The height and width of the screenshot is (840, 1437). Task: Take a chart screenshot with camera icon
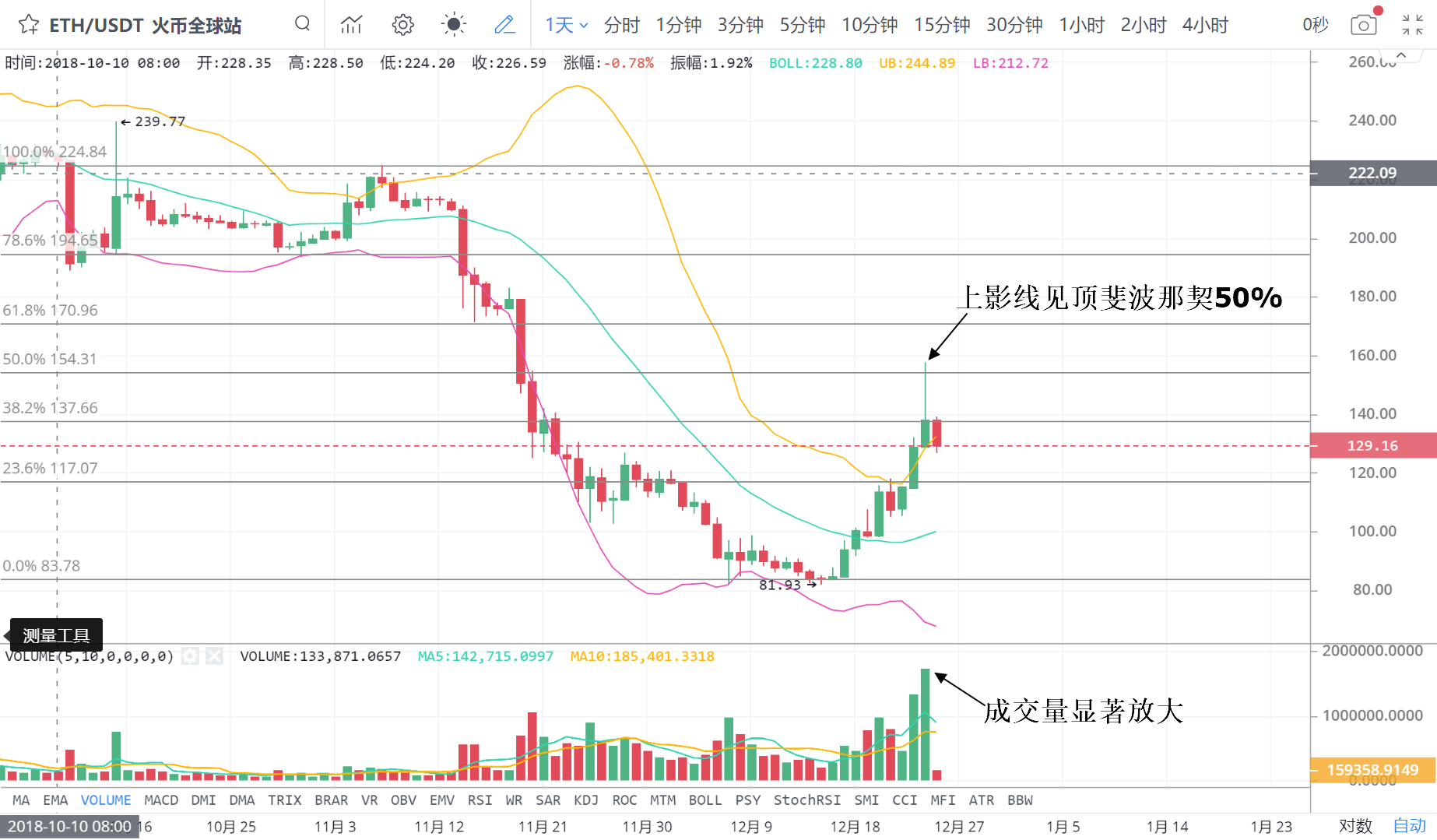[x=1363, y=25]
